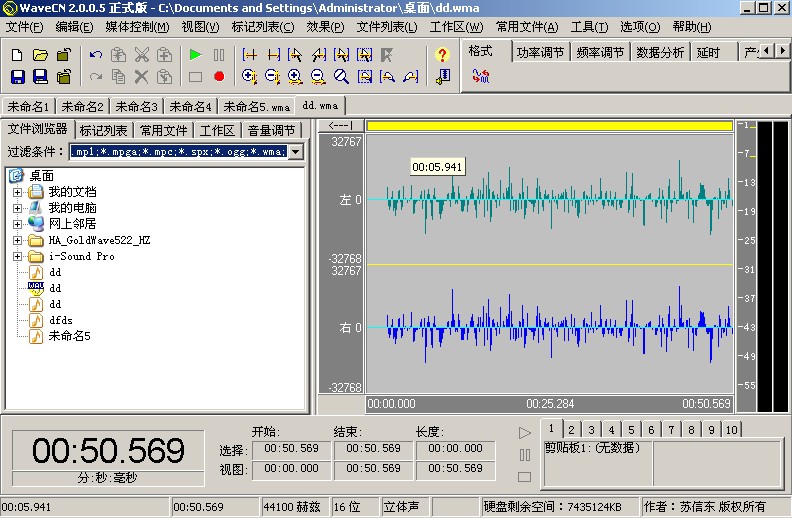Click the red record button
This screenshot has width=792, height=518.
coord(219,77)
